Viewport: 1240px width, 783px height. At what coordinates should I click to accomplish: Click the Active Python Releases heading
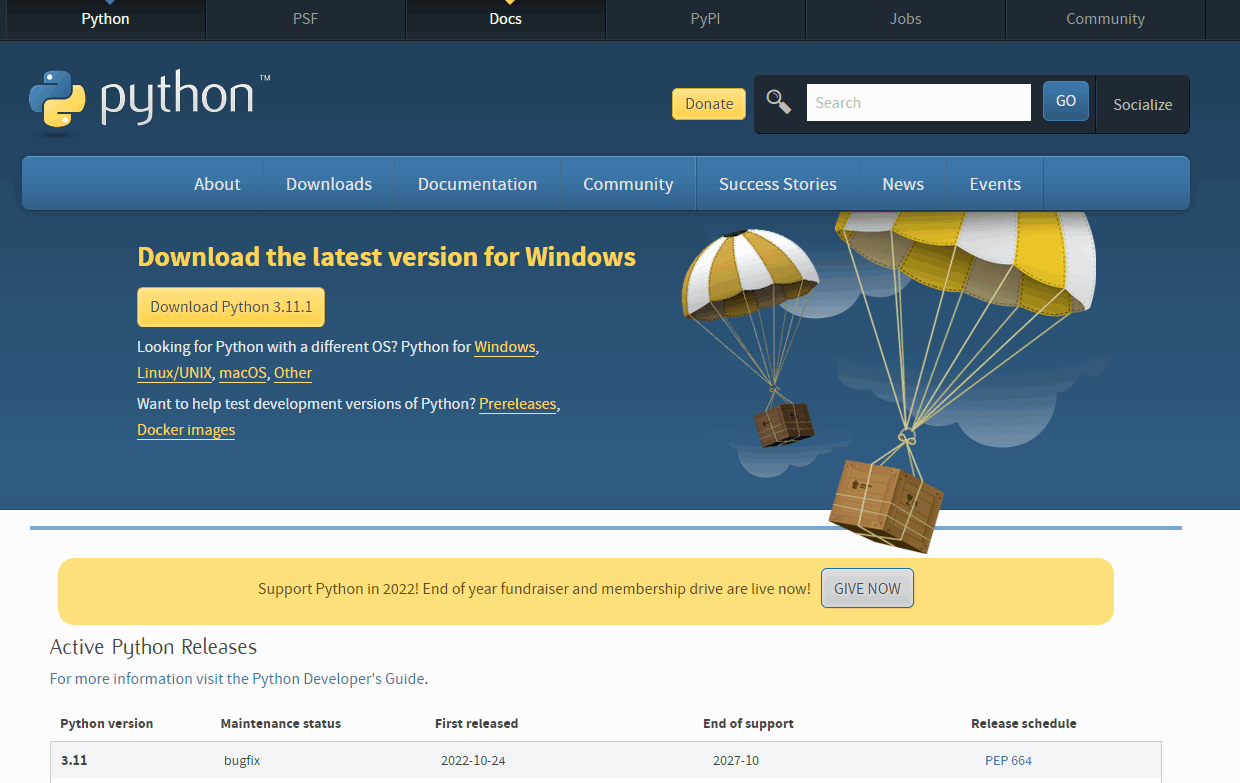153,647
